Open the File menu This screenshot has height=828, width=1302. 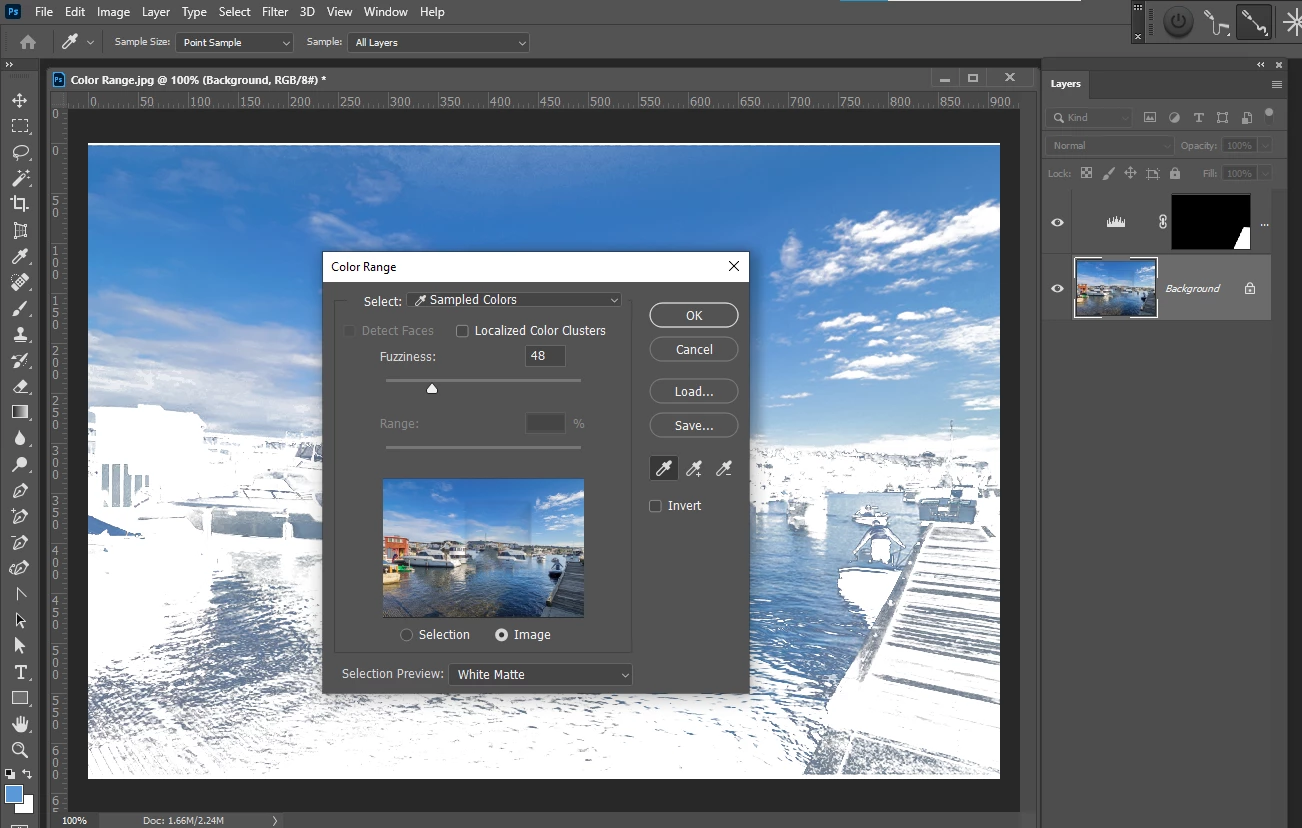pos(44,12)
